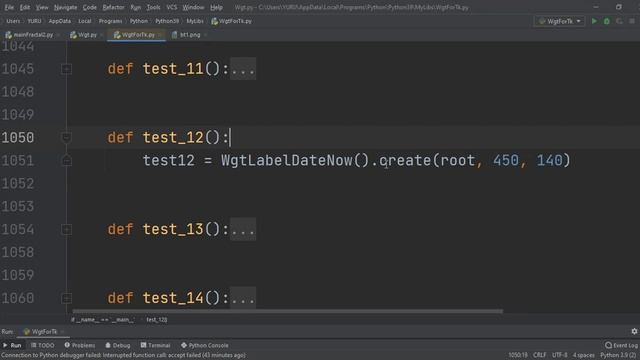The width and height of the screenshot is (640, 360).
Task: Collapse the test_12 function fold marker
Action: [66, 138]
